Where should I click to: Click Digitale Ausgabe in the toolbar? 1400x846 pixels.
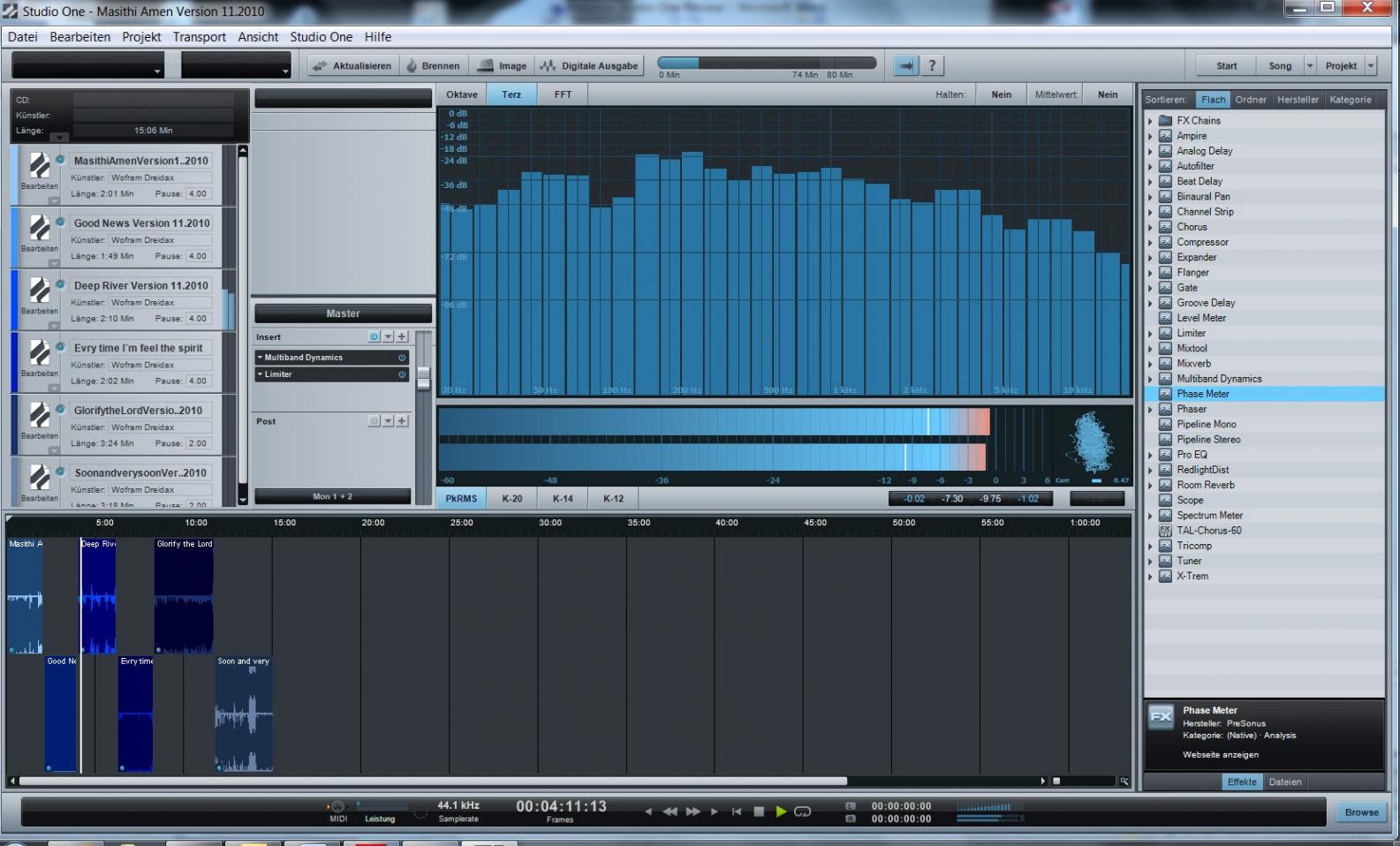[589, 65]
